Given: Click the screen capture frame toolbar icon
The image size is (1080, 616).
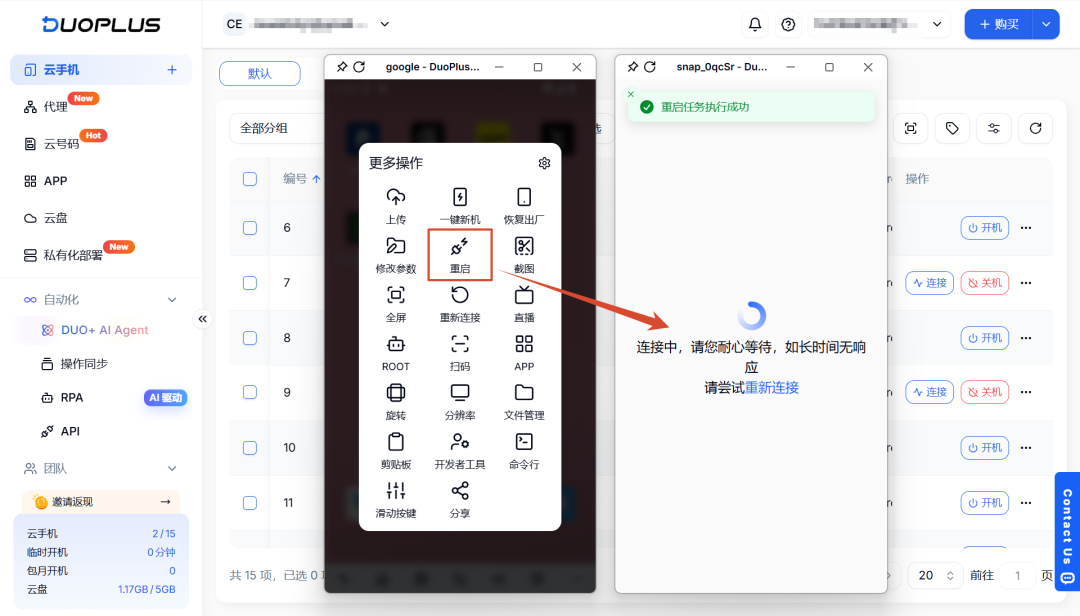Looking at the screenshot, I should pos(911,128).
